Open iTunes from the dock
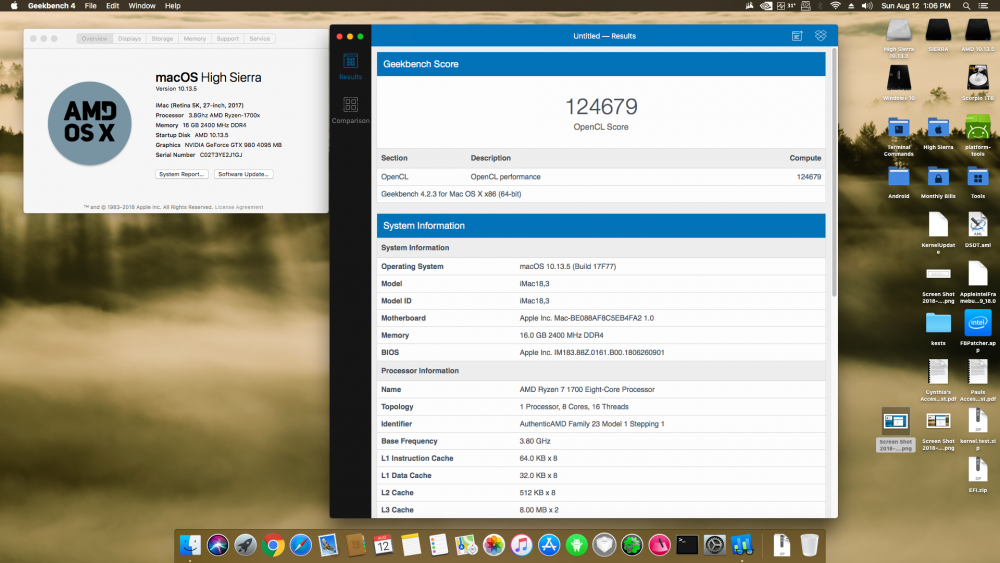Image resolution: width=1000 pixels, height=563 pixels. pos(521,545)
